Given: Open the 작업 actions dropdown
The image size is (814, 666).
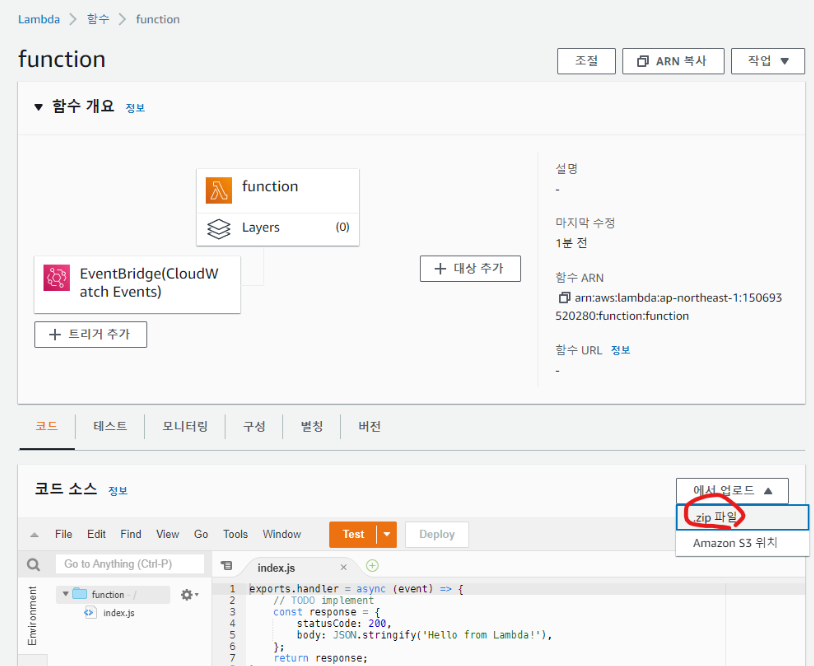Looking at the screenshot, I should [768, 61].
